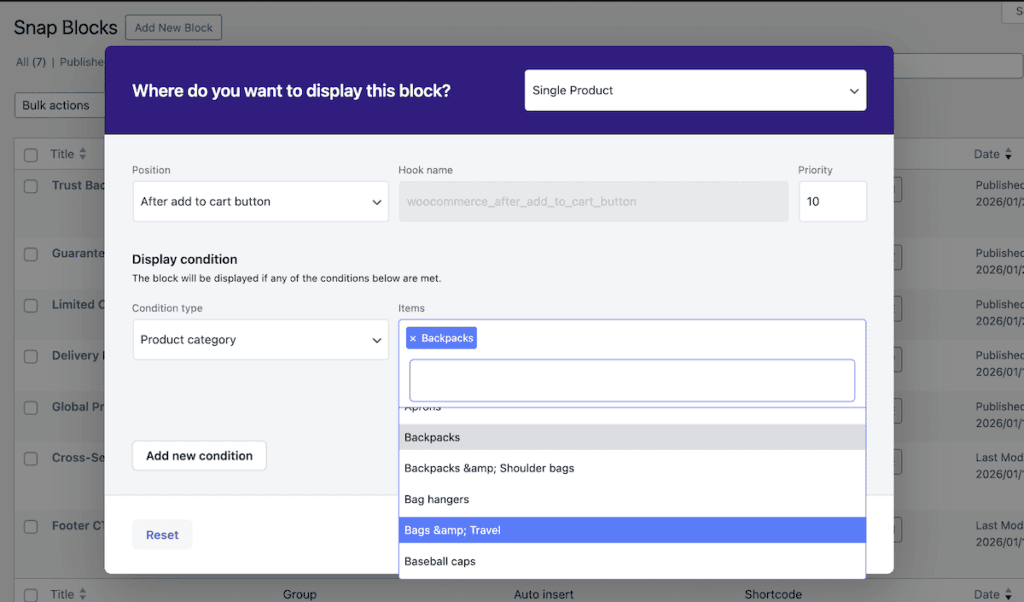The width and height of the screenshot is (1024, 602).
Task: Expand the Position dropdown
Action: [260, 201]
